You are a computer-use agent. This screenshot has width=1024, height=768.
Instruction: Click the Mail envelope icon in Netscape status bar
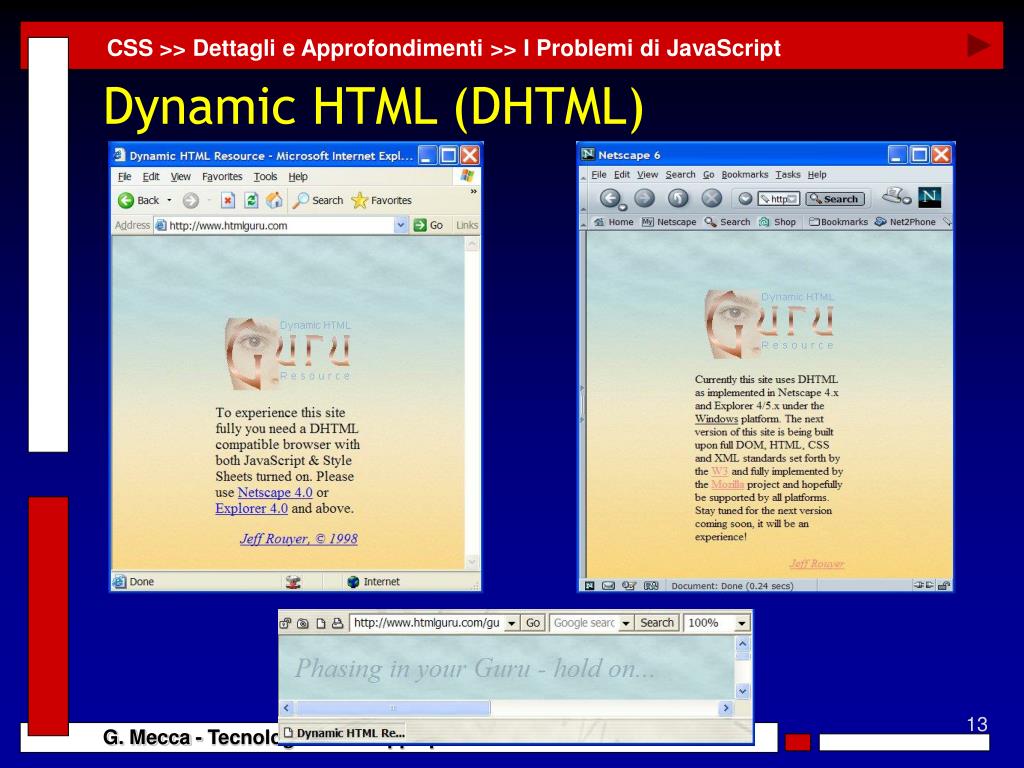click(608, 586)
